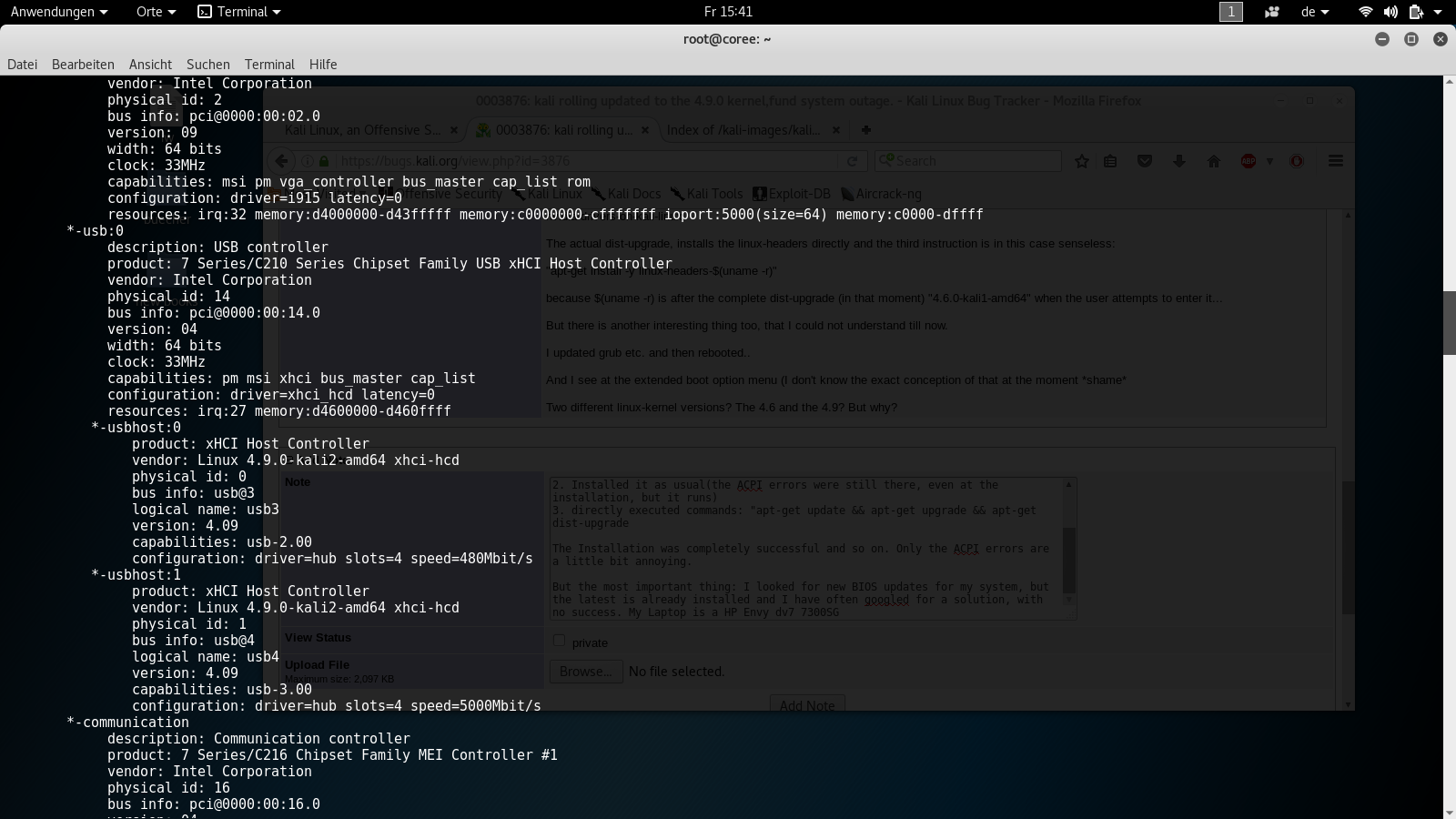Click the terminal vertical scrollbar thumb
1456x819 pixels.
[x=1449, y=322]
